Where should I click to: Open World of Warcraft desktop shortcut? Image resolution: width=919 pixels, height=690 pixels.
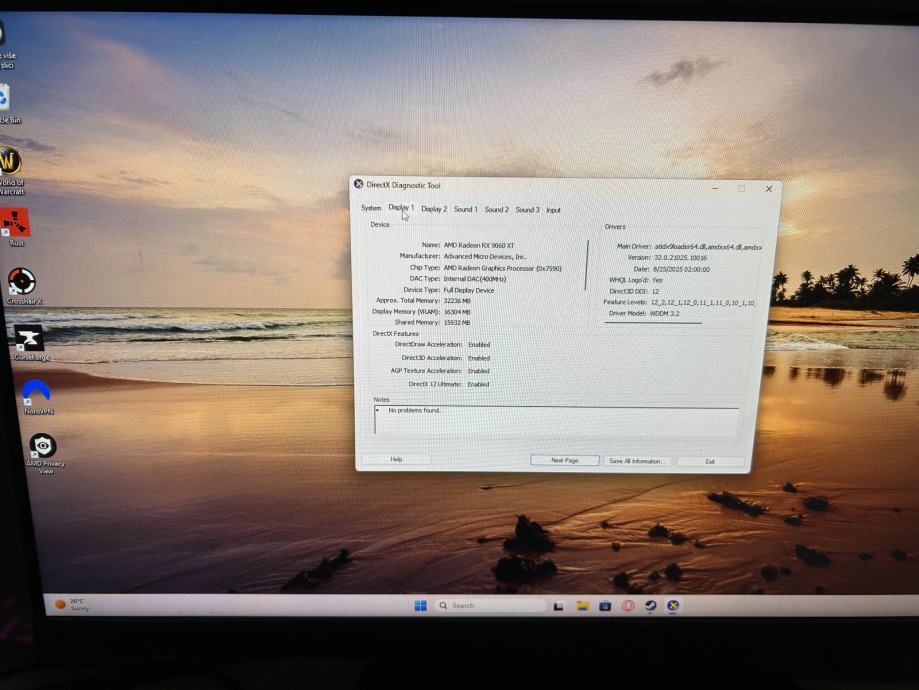click(x=10, y=170)
